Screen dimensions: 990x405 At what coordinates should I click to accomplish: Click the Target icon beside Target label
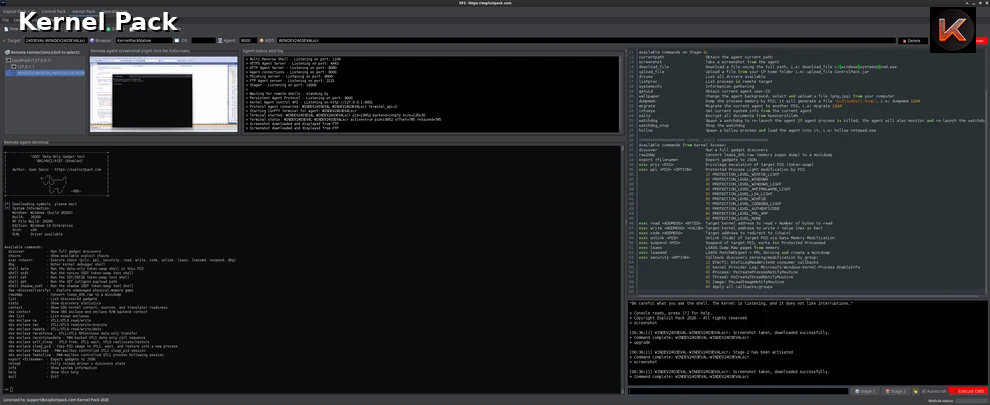click(4, 40)
